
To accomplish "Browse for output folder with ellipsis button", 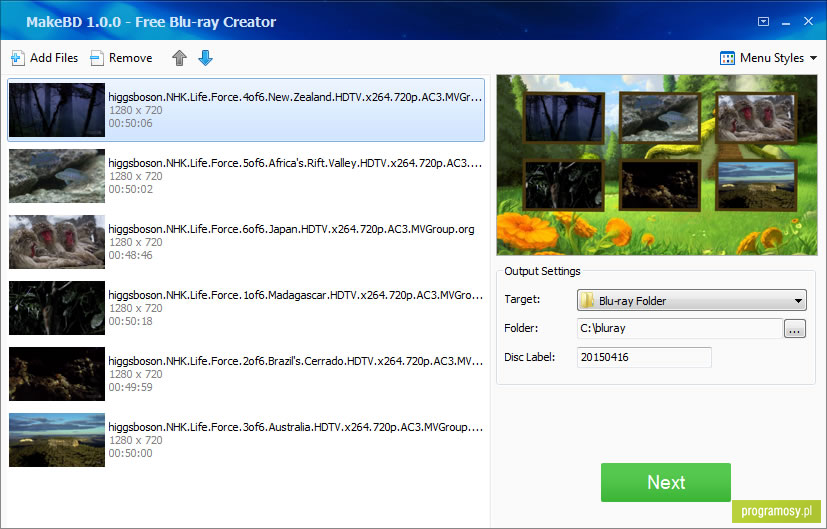I will [x=795, y=329].
